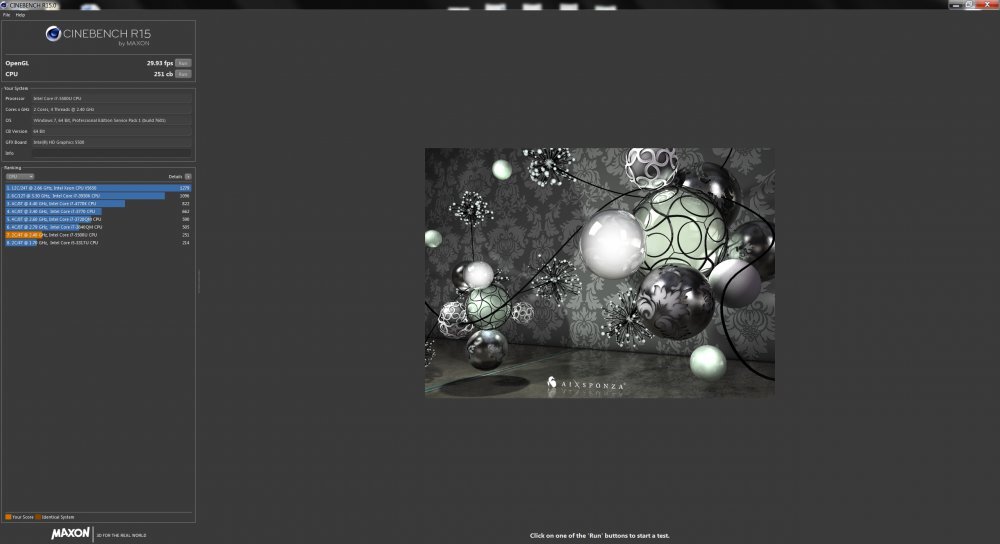The width and height of the screenshot is (1000, 544).
Task: Open the CPU ranking type dropdown
Action: click(20, 176)
